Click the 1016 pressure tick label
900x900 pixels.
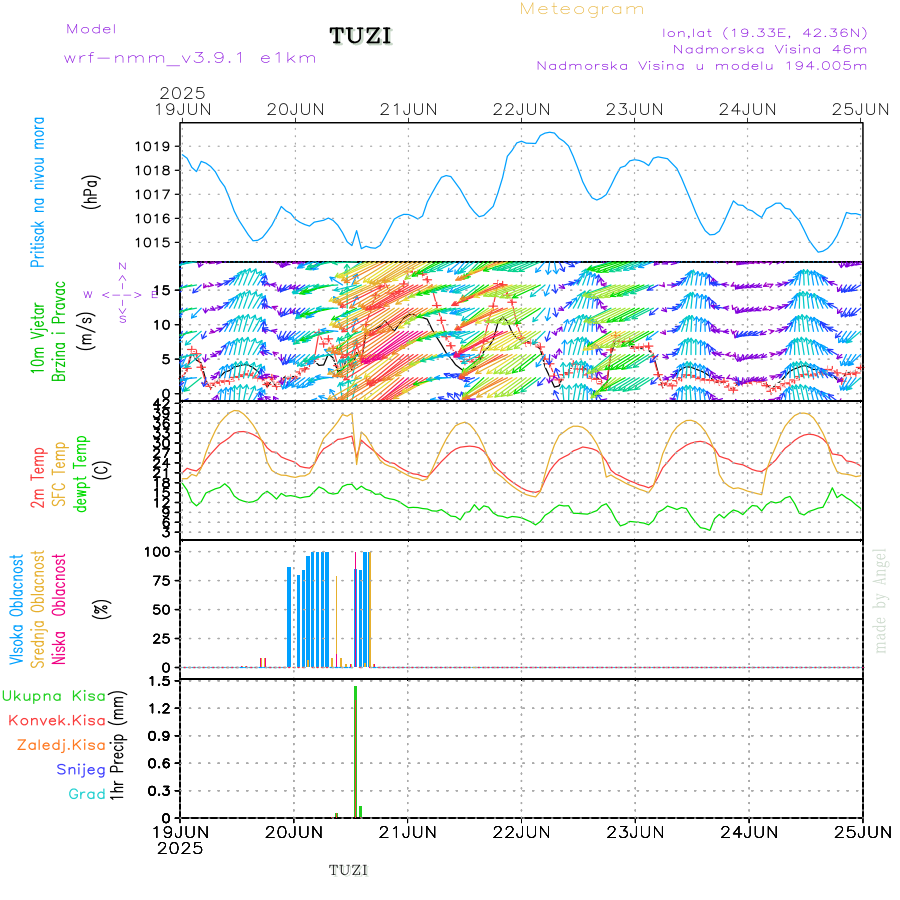point(153,219)
